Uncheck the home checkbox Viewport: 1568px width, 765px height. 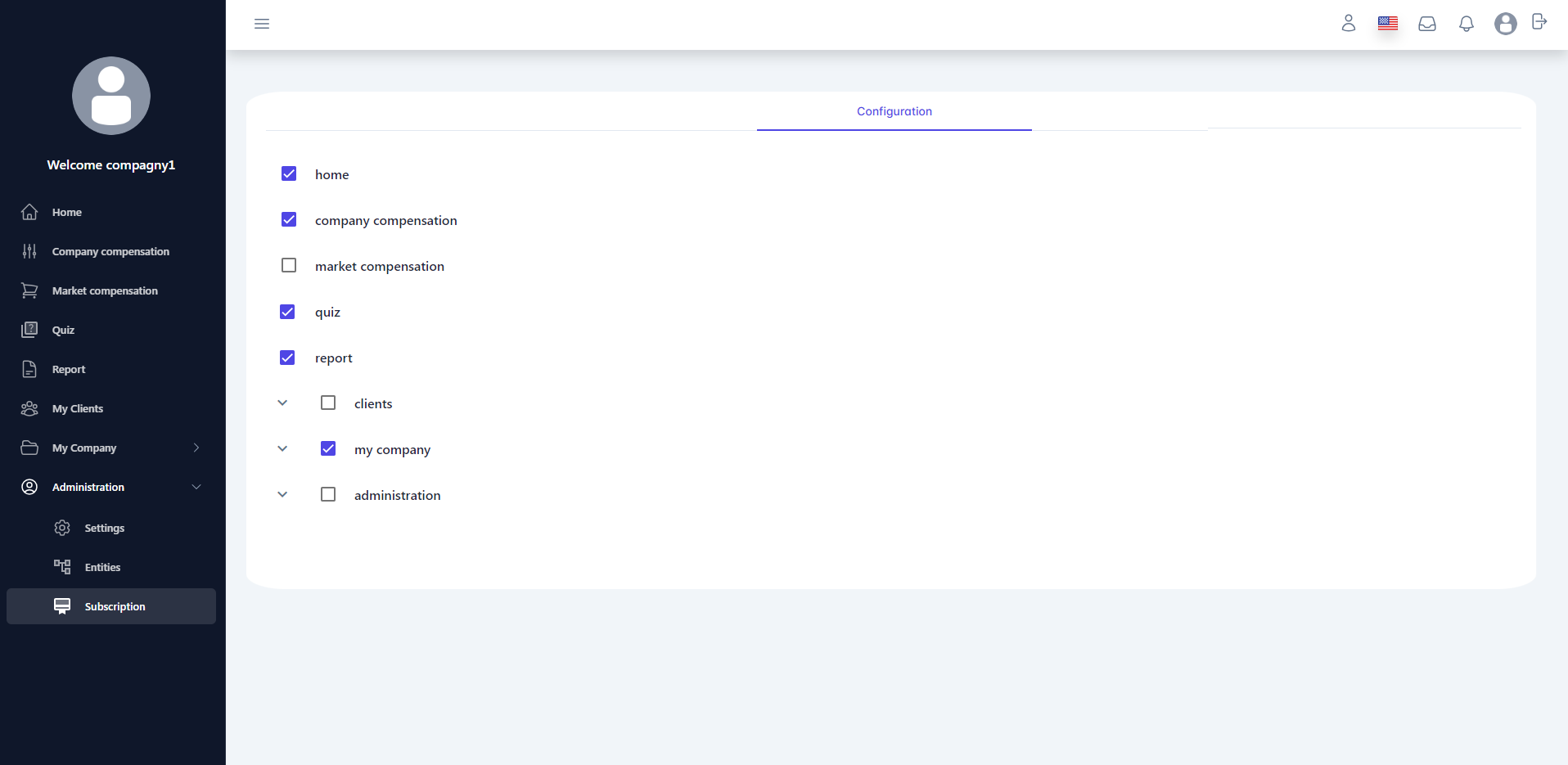tap(289, 174)
